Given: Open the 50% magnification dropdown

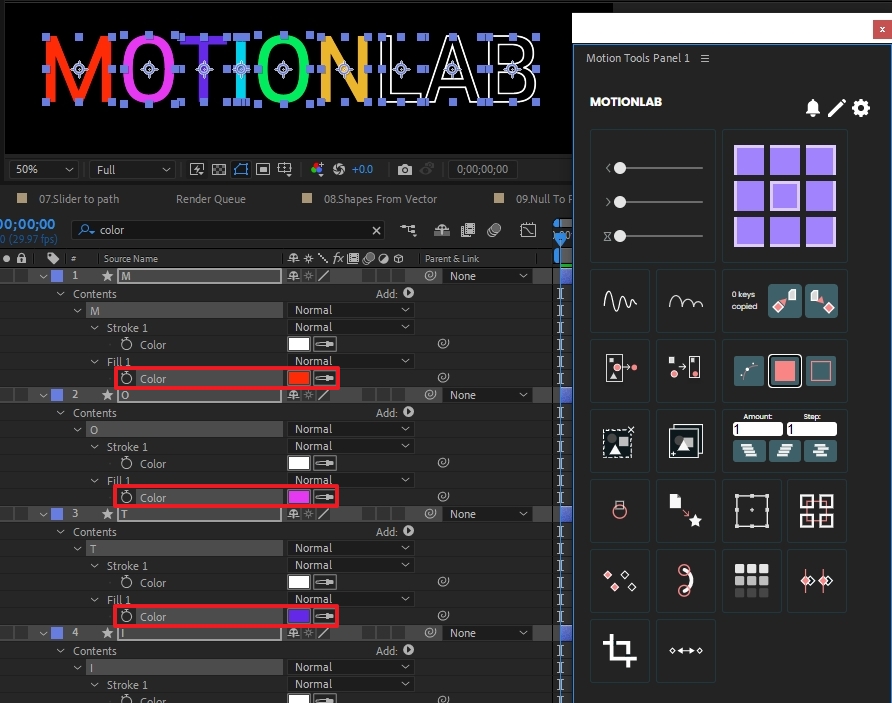Looking at the screenshot, I should tap(44, 169).
